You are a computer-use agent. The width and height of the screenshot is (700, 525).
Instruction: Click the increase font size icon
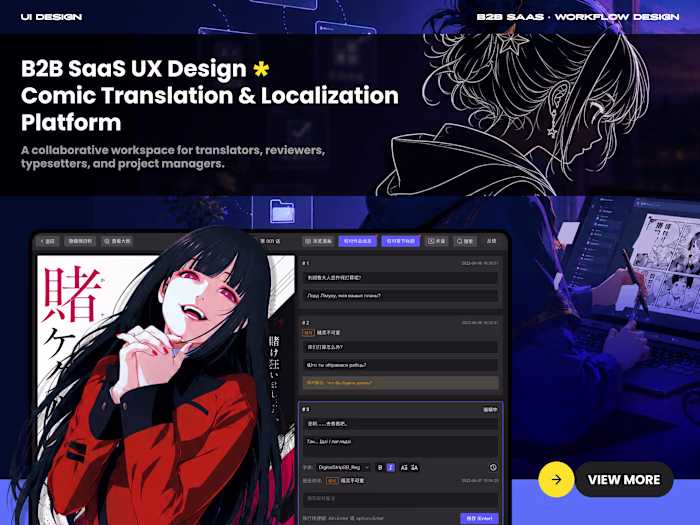[x=404, y=467]
